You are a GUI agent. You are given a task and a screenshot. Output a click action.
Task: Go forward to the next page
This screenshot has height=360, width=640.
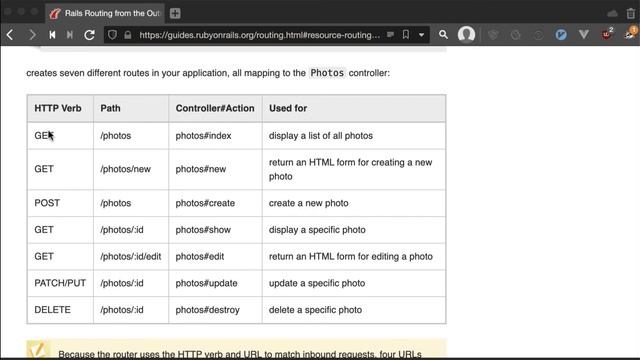click(32, 35)
